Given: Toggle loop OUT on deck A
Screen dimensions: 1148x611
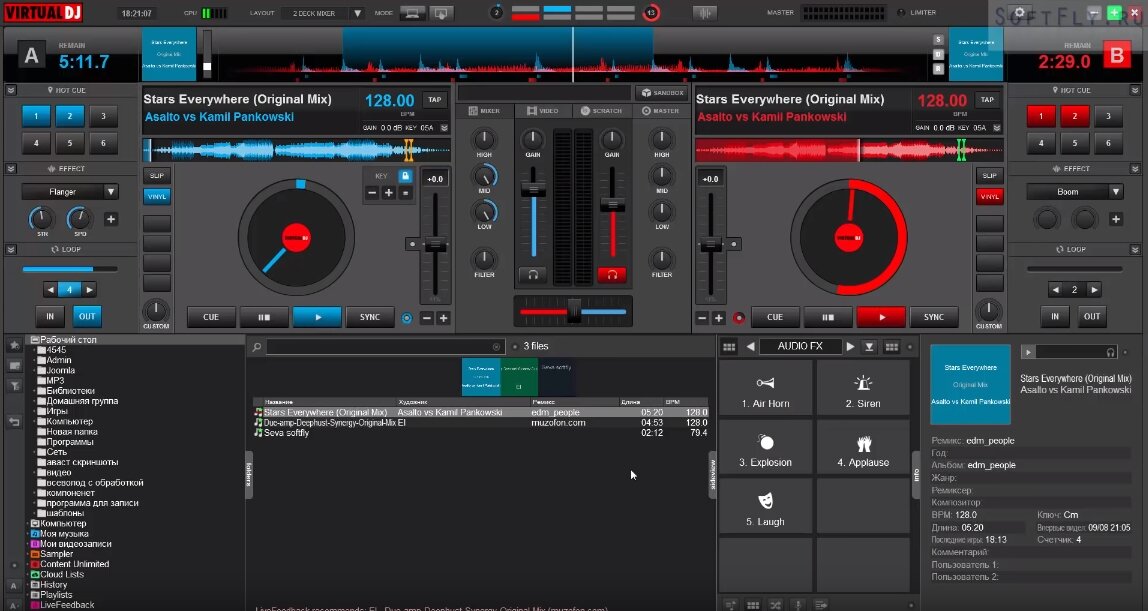Looking at the screenshot, I should coord(86,317).
